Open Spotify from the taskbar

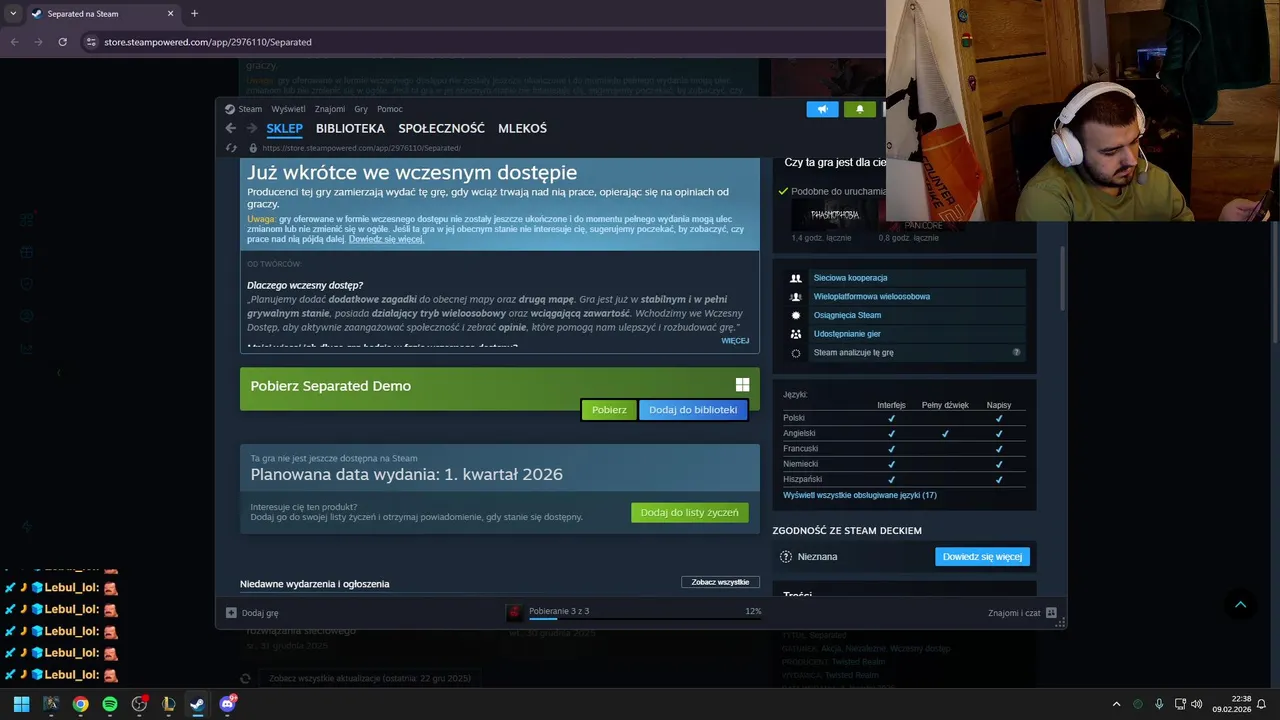coord(110,704)
